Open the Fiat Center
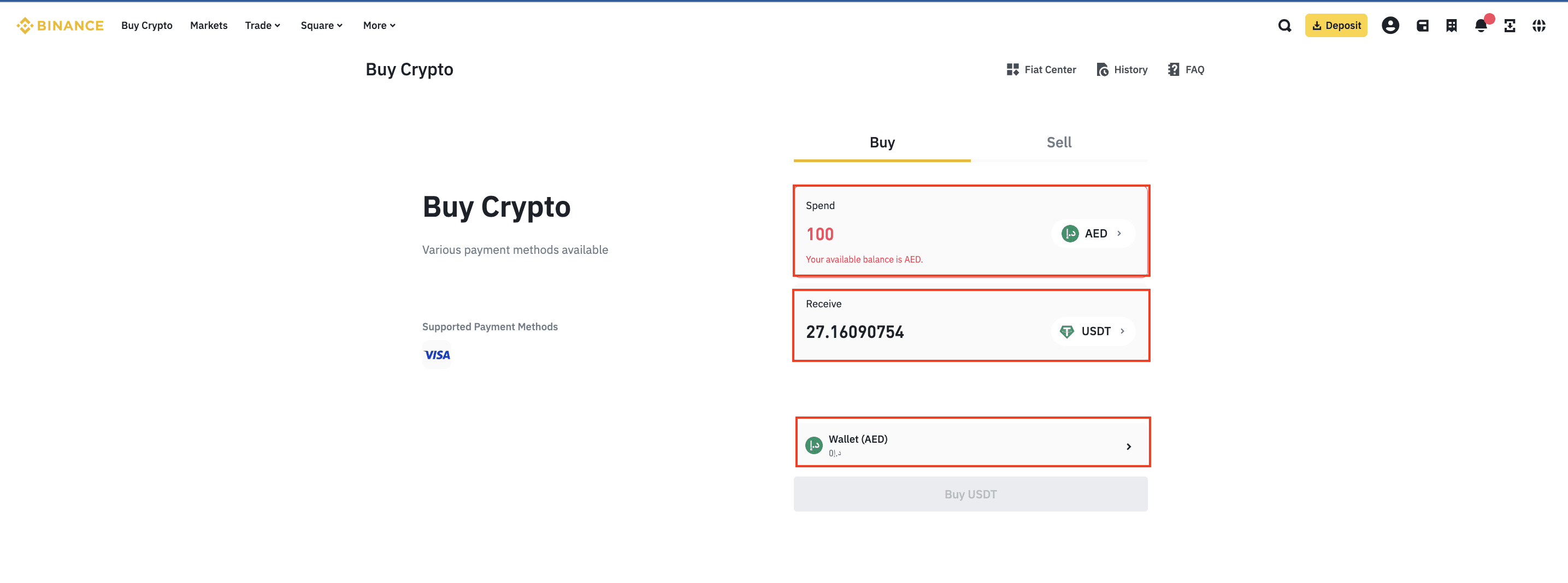This screenshot has height=583, width=1568. pyautogui.click(x=1041, y=69)
